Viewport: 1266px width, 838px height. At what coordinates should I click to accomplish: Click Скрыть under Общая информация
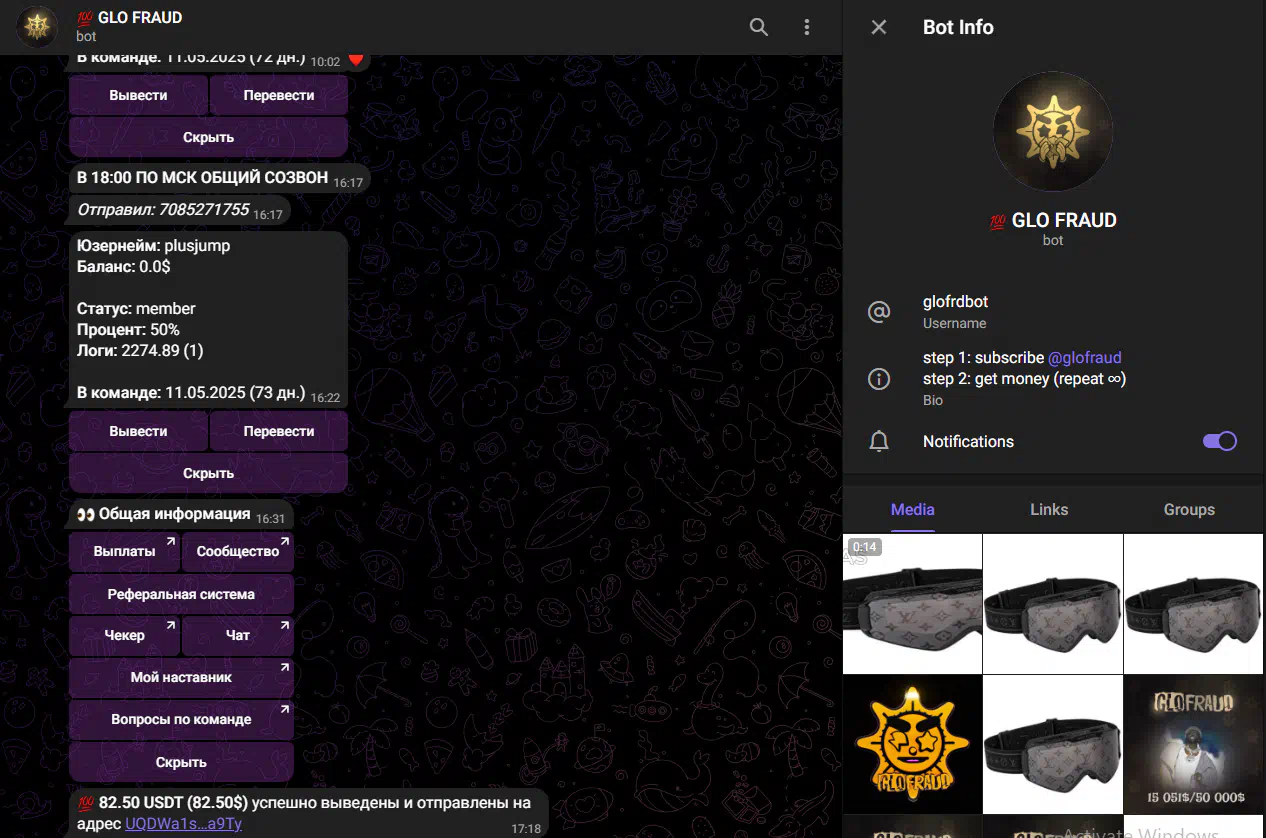181,762
